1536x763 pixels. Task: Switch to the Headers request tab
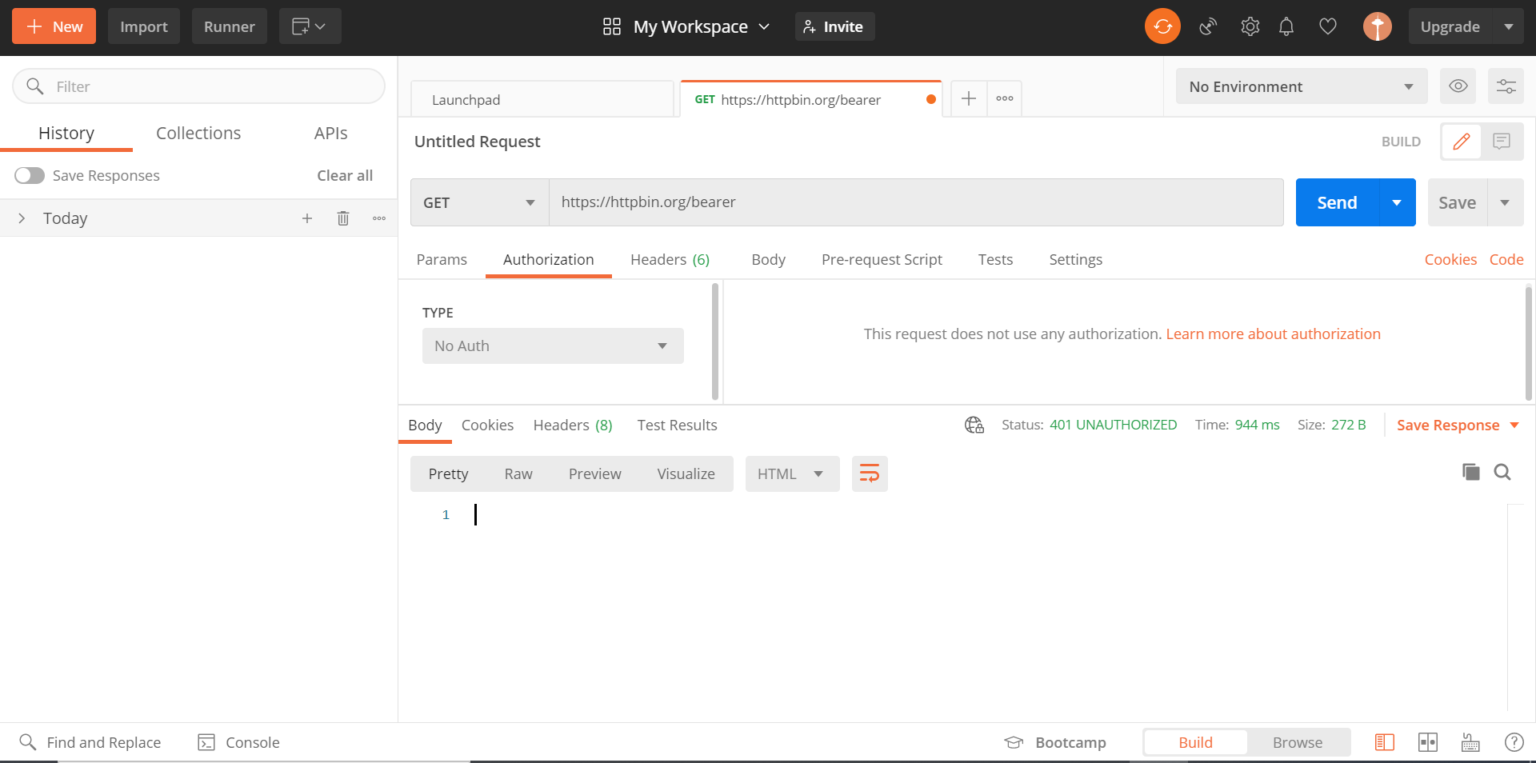660,259
